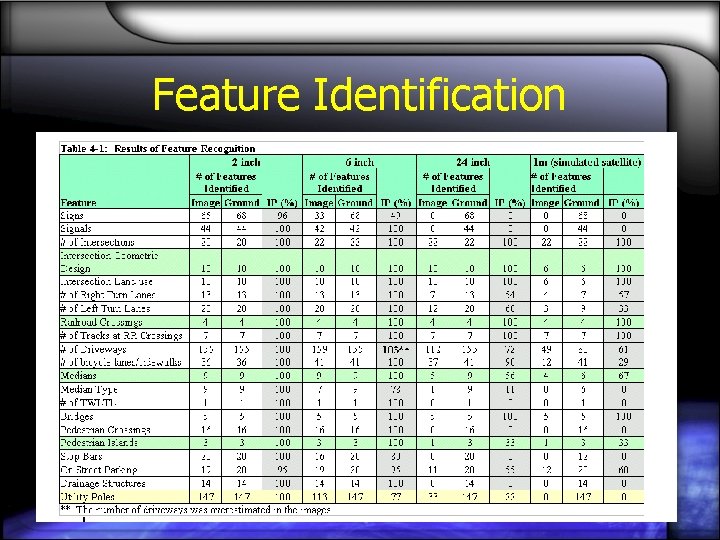This screenshot has width=720, height=540.
Task: Click the slide title "Feature Identification"
Action: point(359,94)
